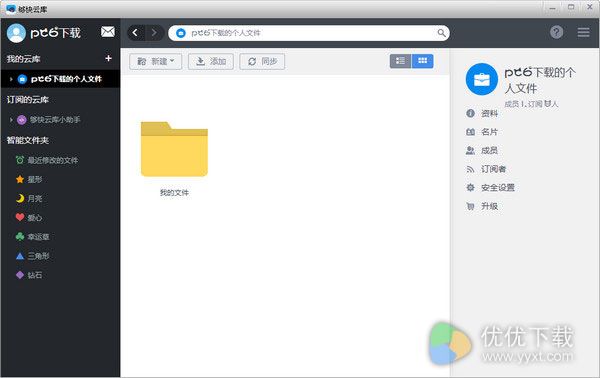Open the help question mark icon
The height and width of the screenshot is (378, 600).
click(556, 32)
